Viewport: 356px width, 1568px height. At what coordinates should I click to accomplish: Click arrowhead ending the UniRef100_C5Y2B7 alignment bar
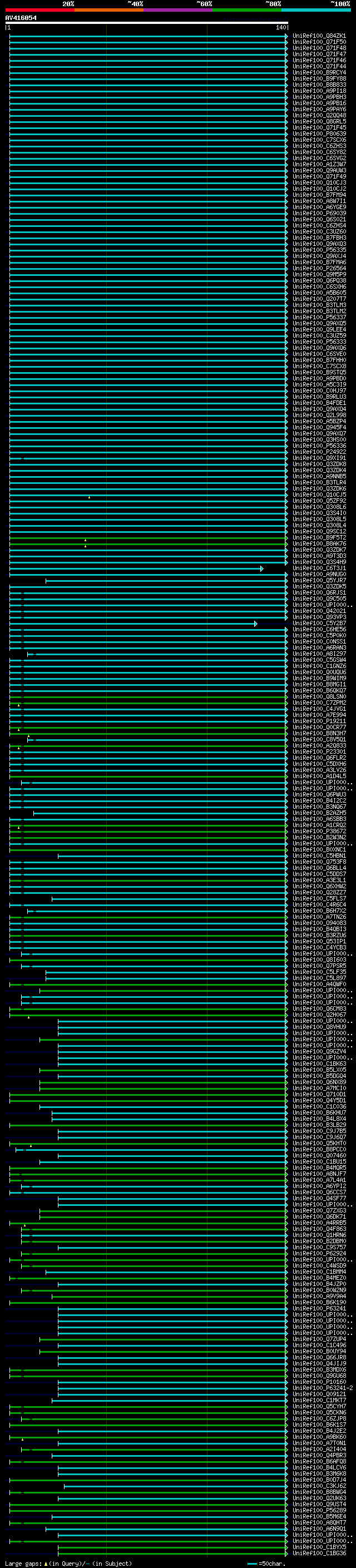255,624
